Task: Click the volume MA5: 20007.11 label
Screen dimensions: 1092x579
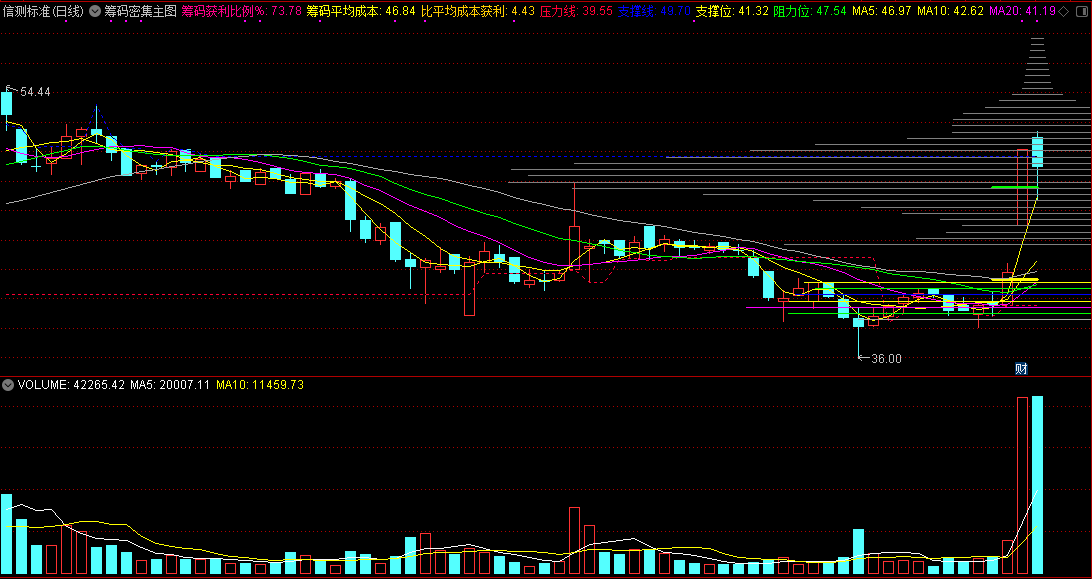Action: point(170,385)
